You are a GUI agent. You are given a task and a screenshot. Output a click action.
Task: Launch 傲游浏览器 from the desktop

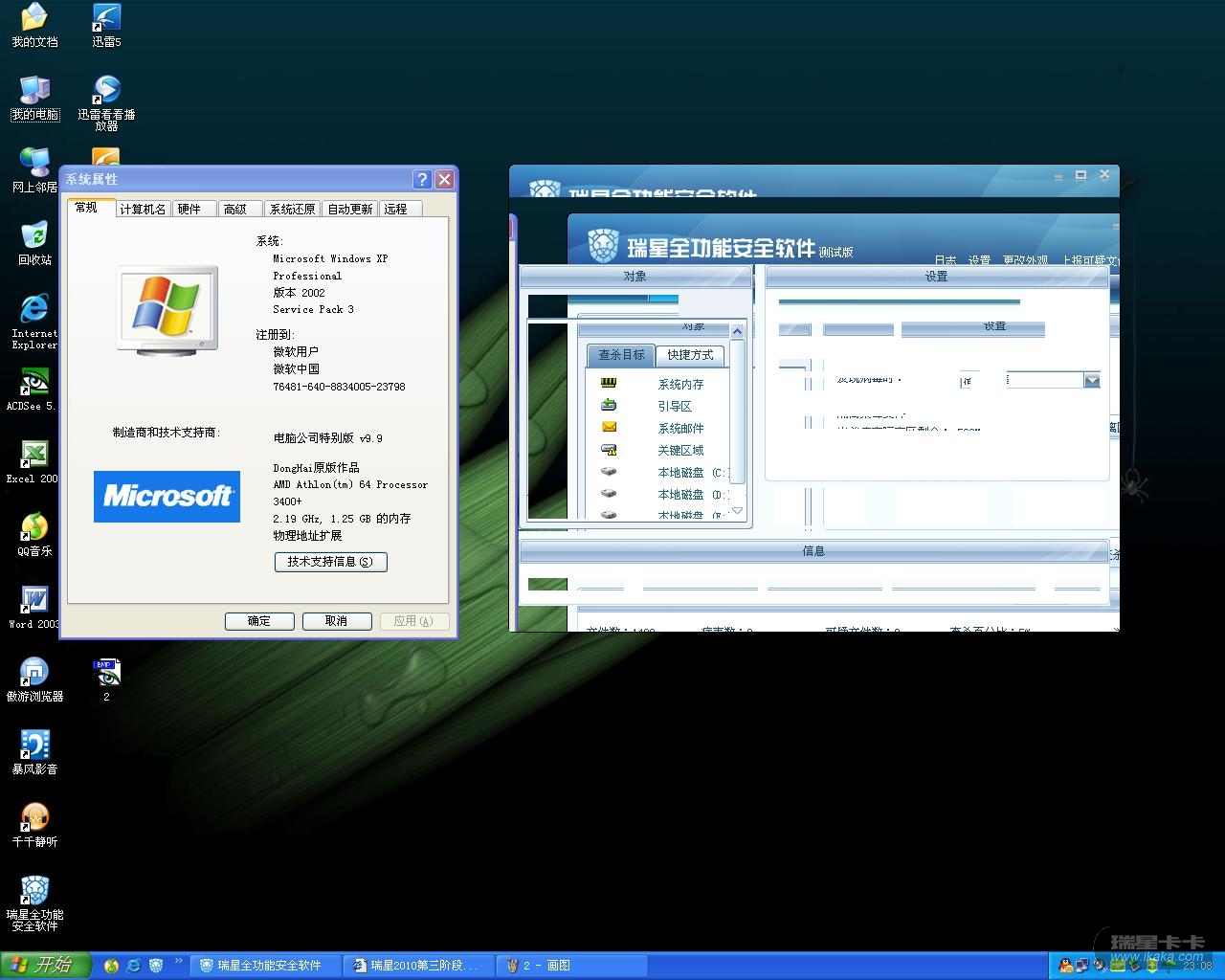[x=34, y=679]
